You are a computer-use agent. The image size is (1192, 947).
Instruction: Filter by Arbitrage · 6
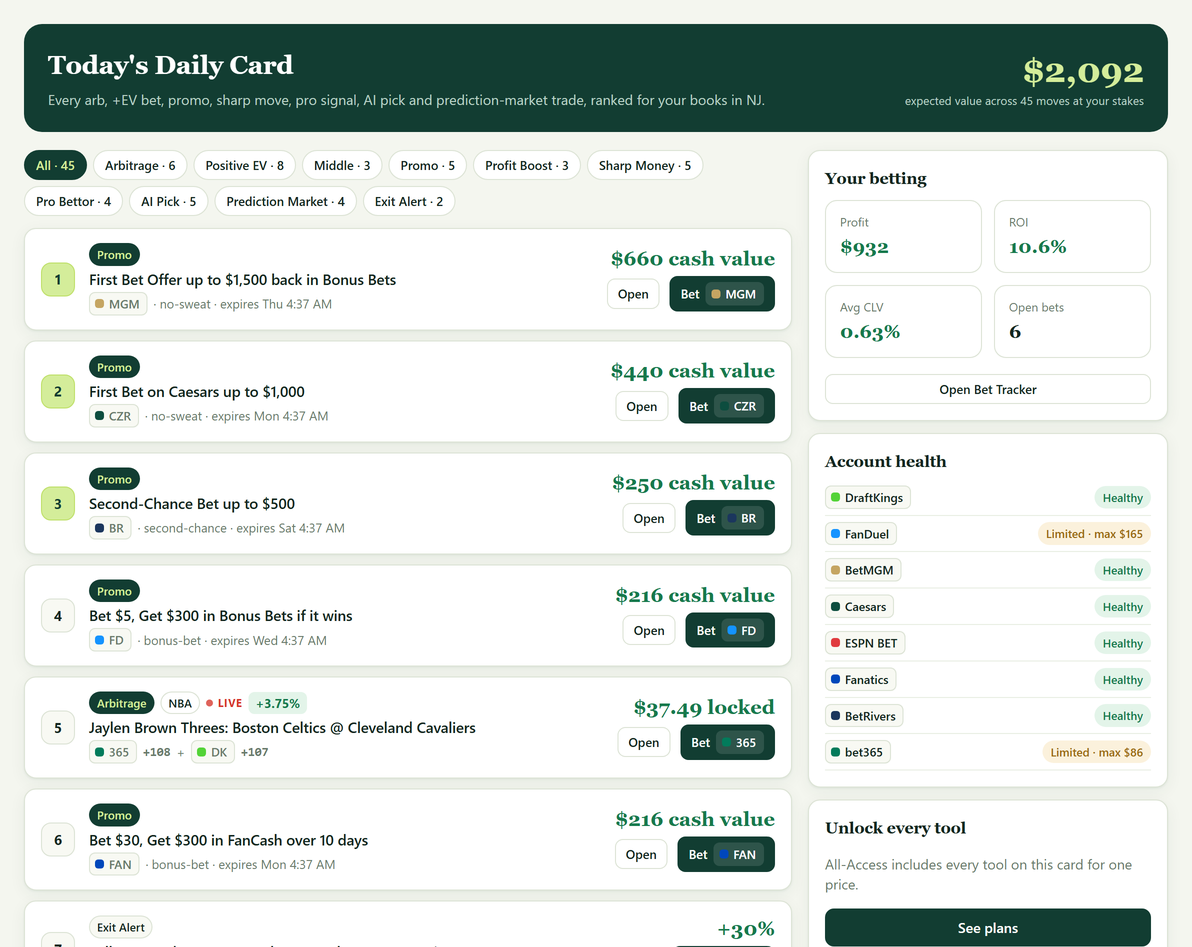point(140,166)
